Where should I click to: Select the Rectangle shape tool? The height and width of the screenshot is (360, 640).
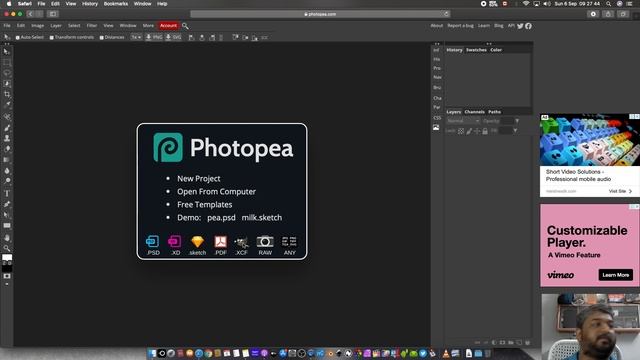pos(7,225)
